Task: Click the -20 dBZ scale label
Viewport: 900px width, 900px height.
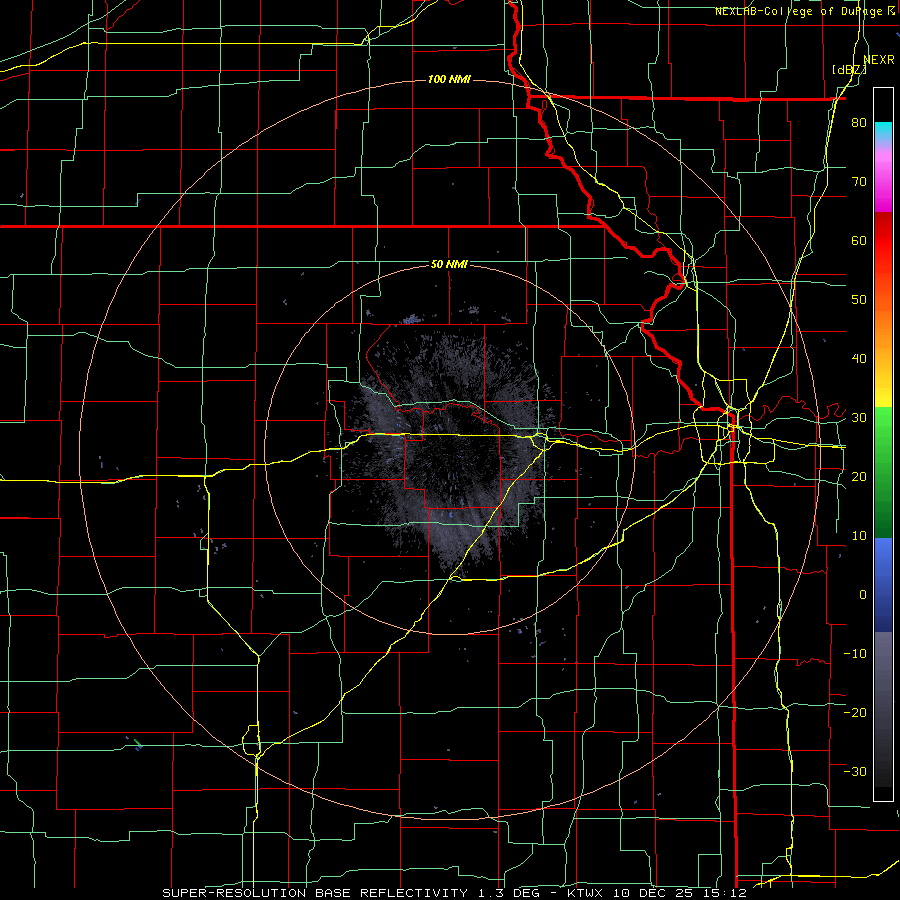Action: [x=855, y=712]
